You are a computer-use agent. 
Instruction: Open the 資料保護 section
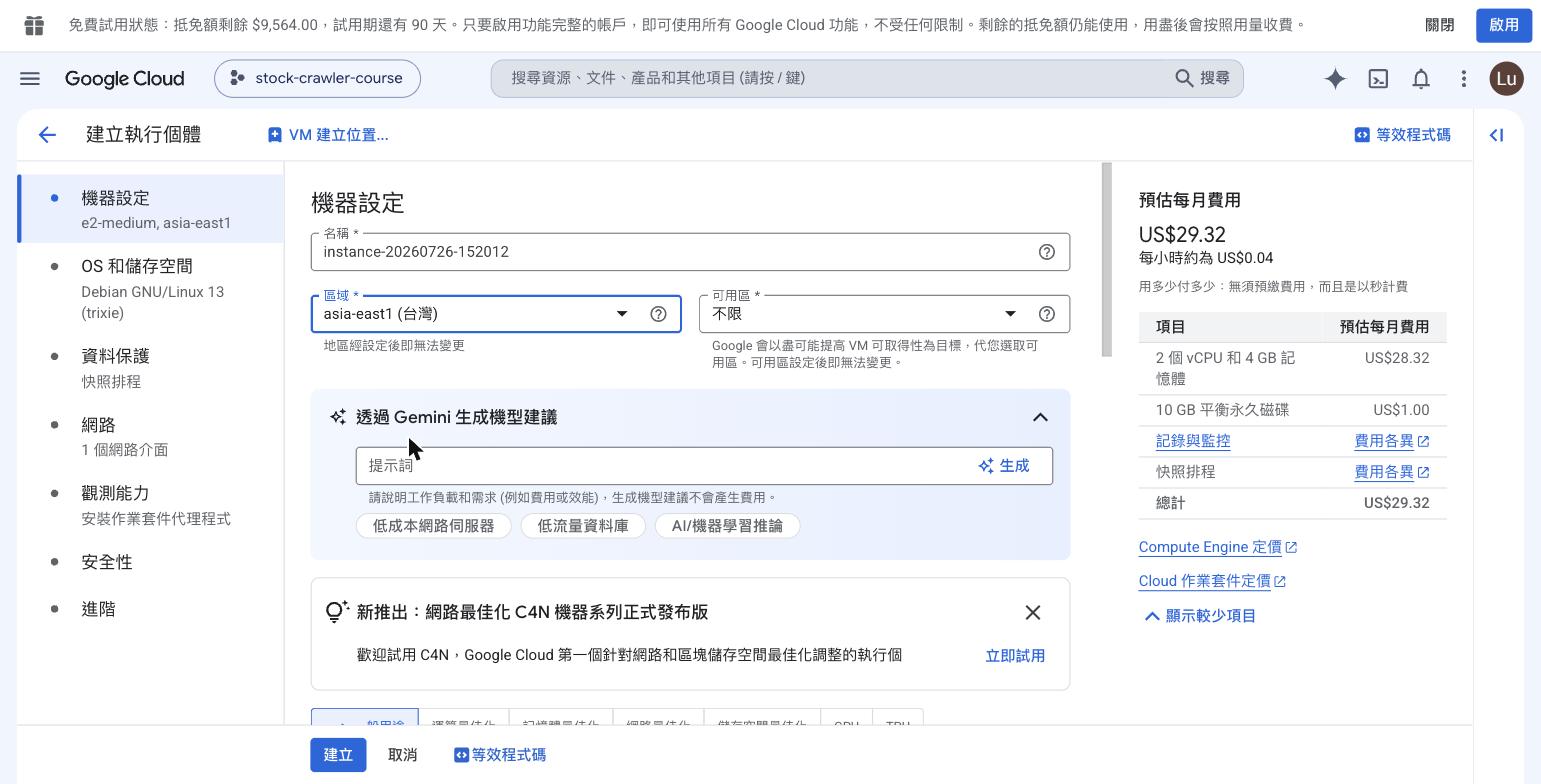click(151, 368)
